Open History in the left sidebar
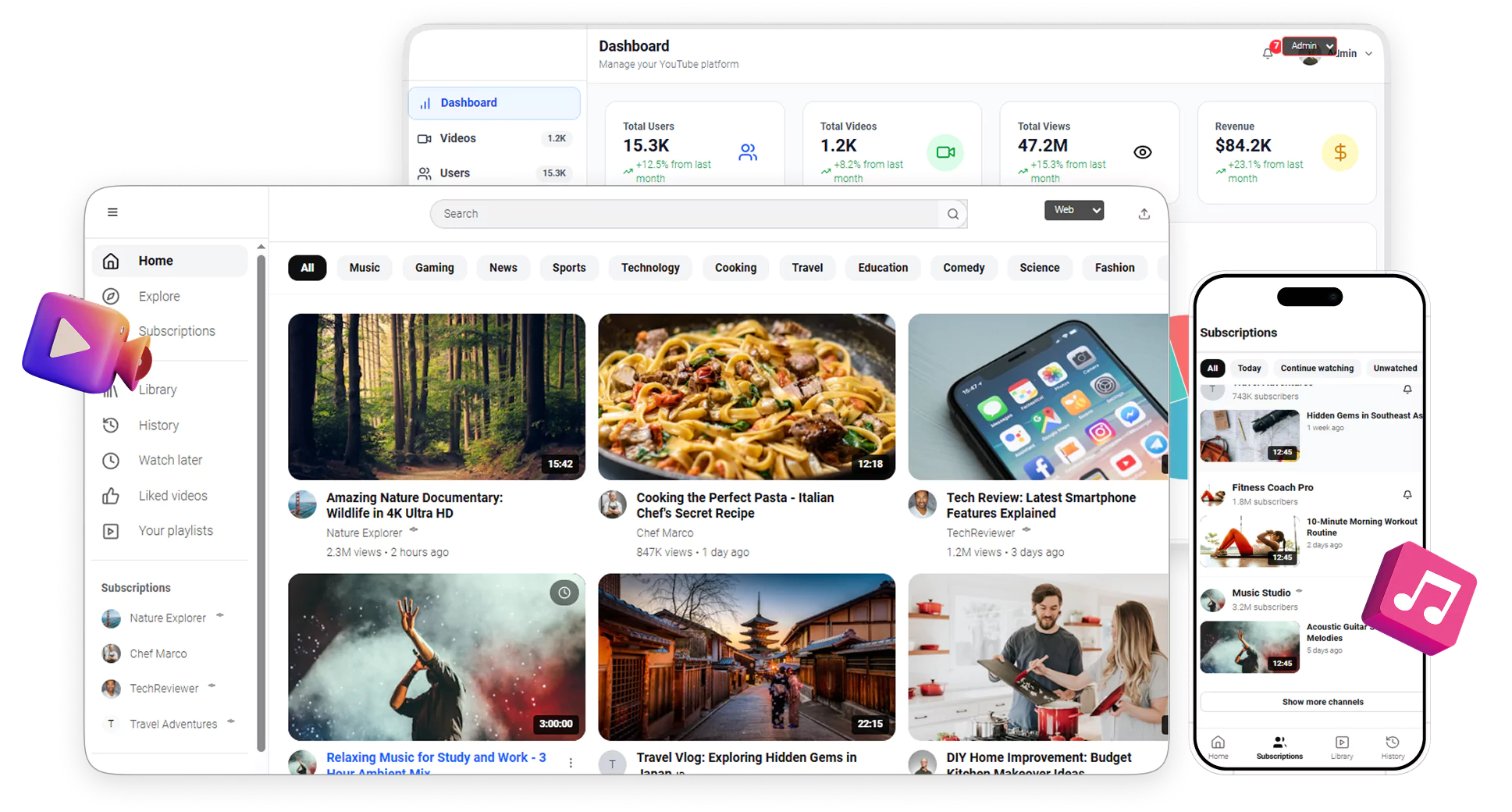The image size is (1512, 812). tap(158, 426)
